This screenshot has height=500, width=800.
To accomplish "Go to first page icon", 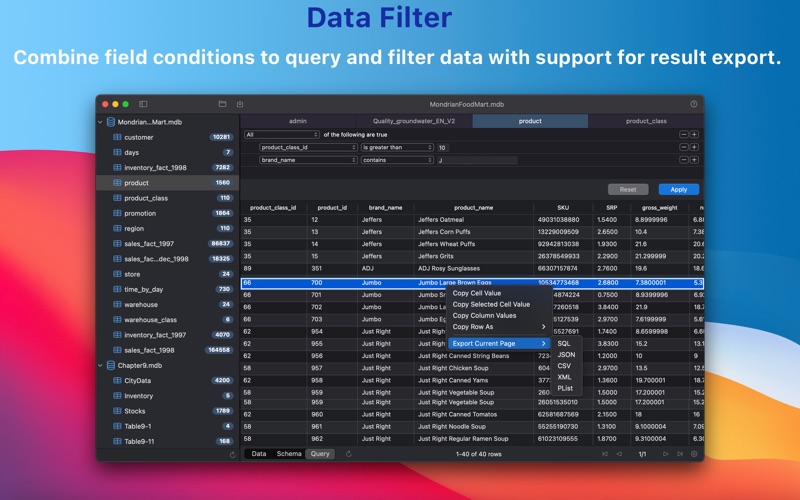I will [605, 454].
